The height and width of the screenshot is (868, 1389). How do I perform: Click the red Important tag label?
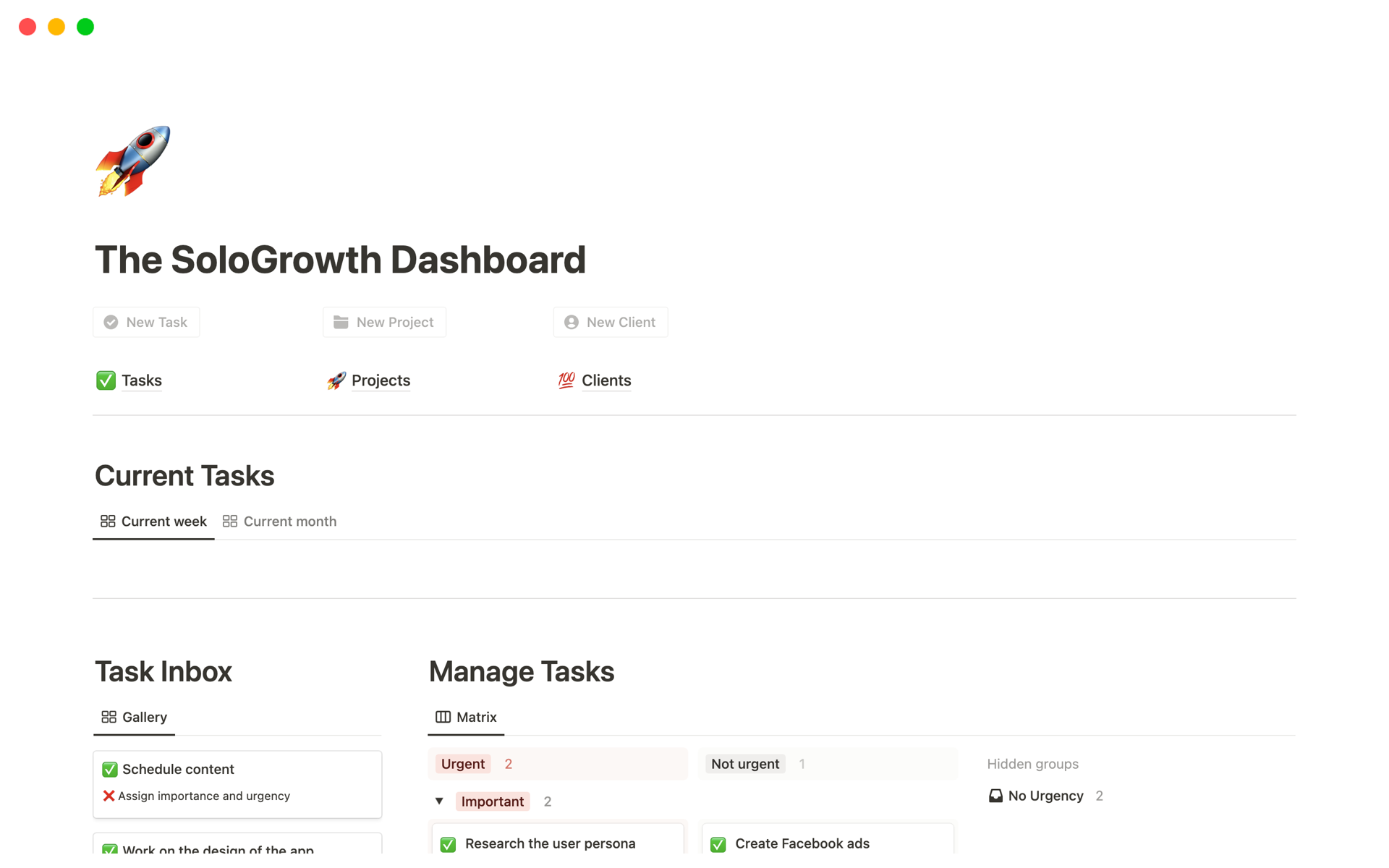tap(492, 801)
